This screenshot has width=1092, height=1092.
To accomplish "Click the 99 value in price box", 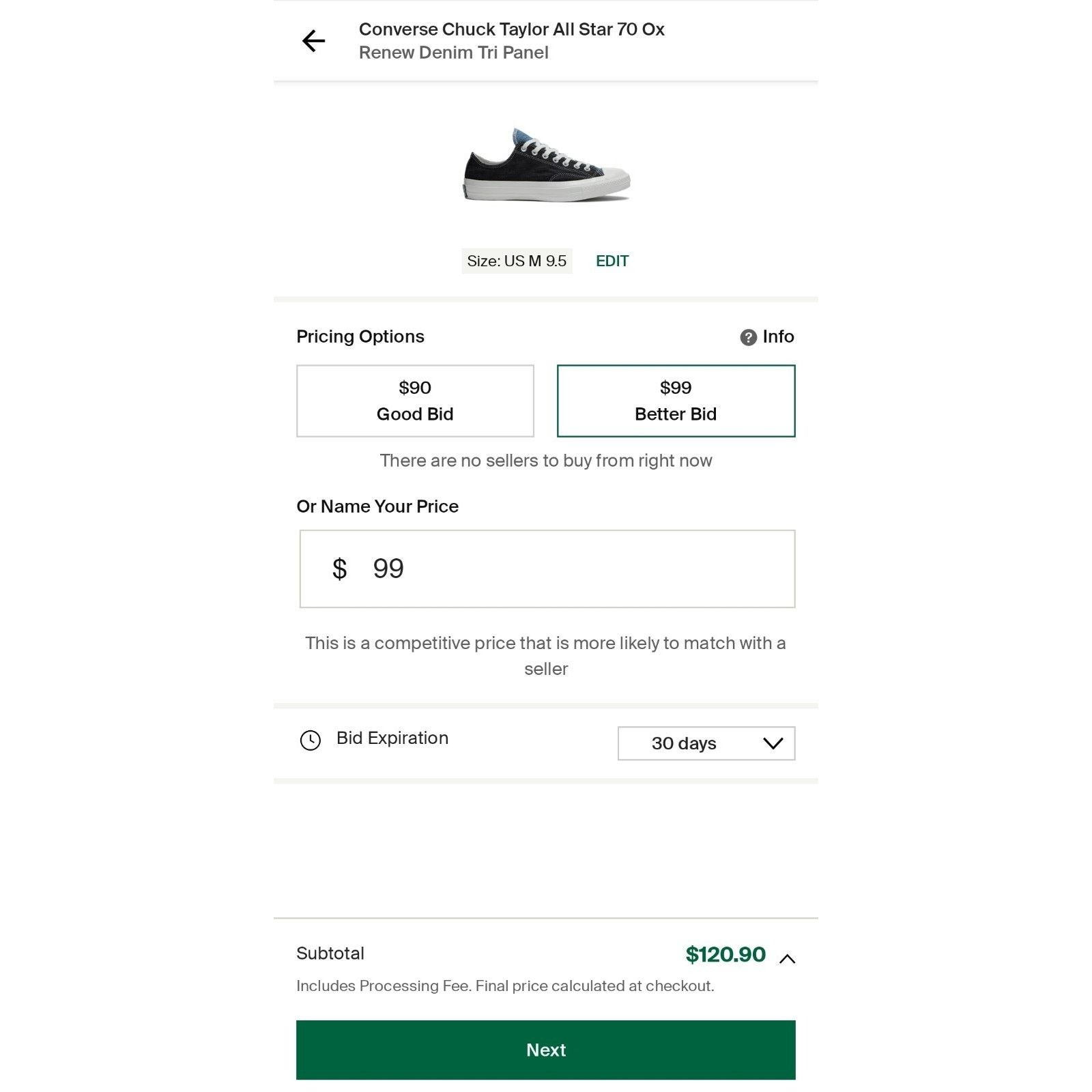I will tap(388, 569).
